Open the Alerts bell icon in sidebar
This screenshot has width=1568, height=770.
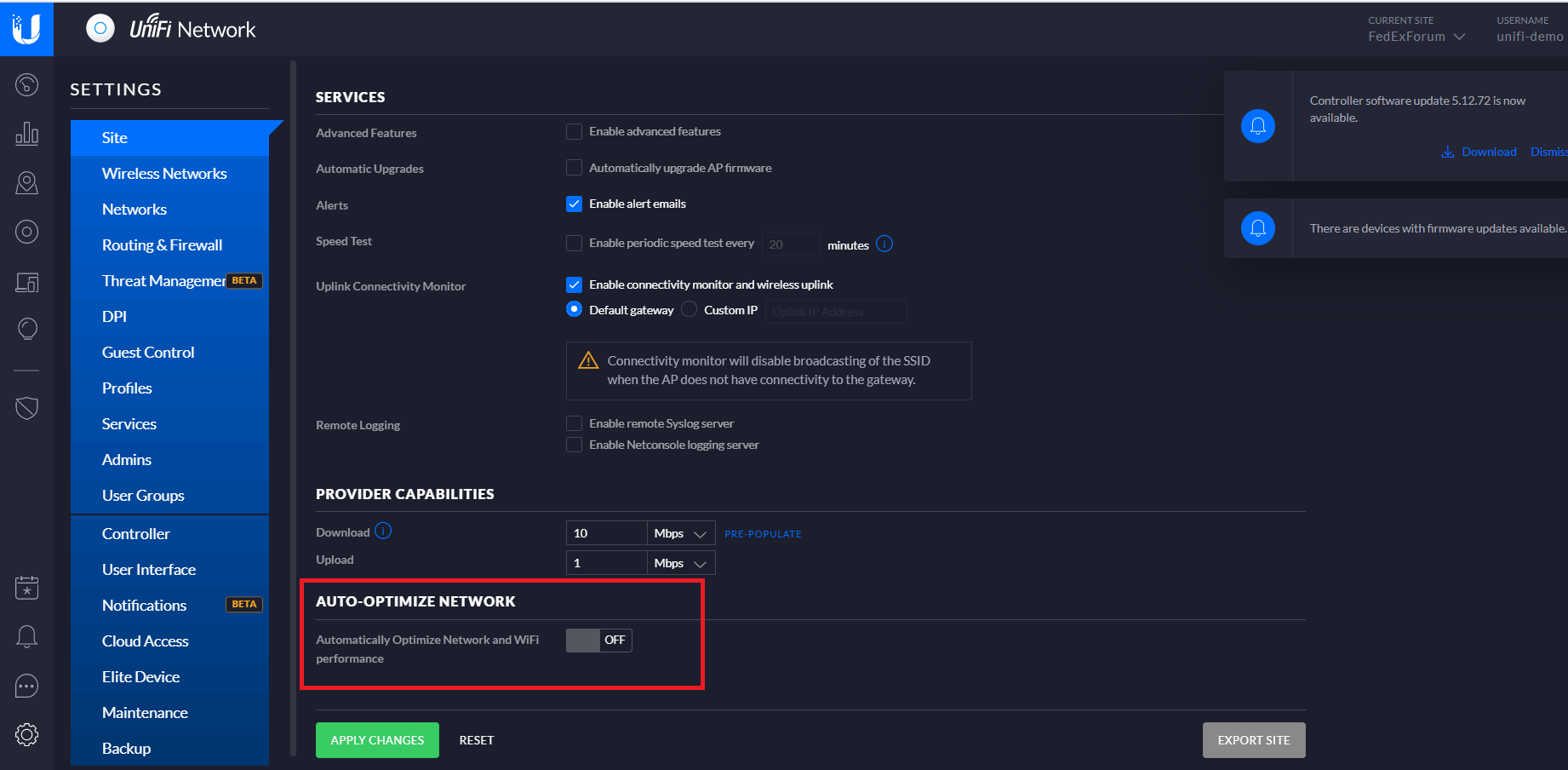[26, 636]
